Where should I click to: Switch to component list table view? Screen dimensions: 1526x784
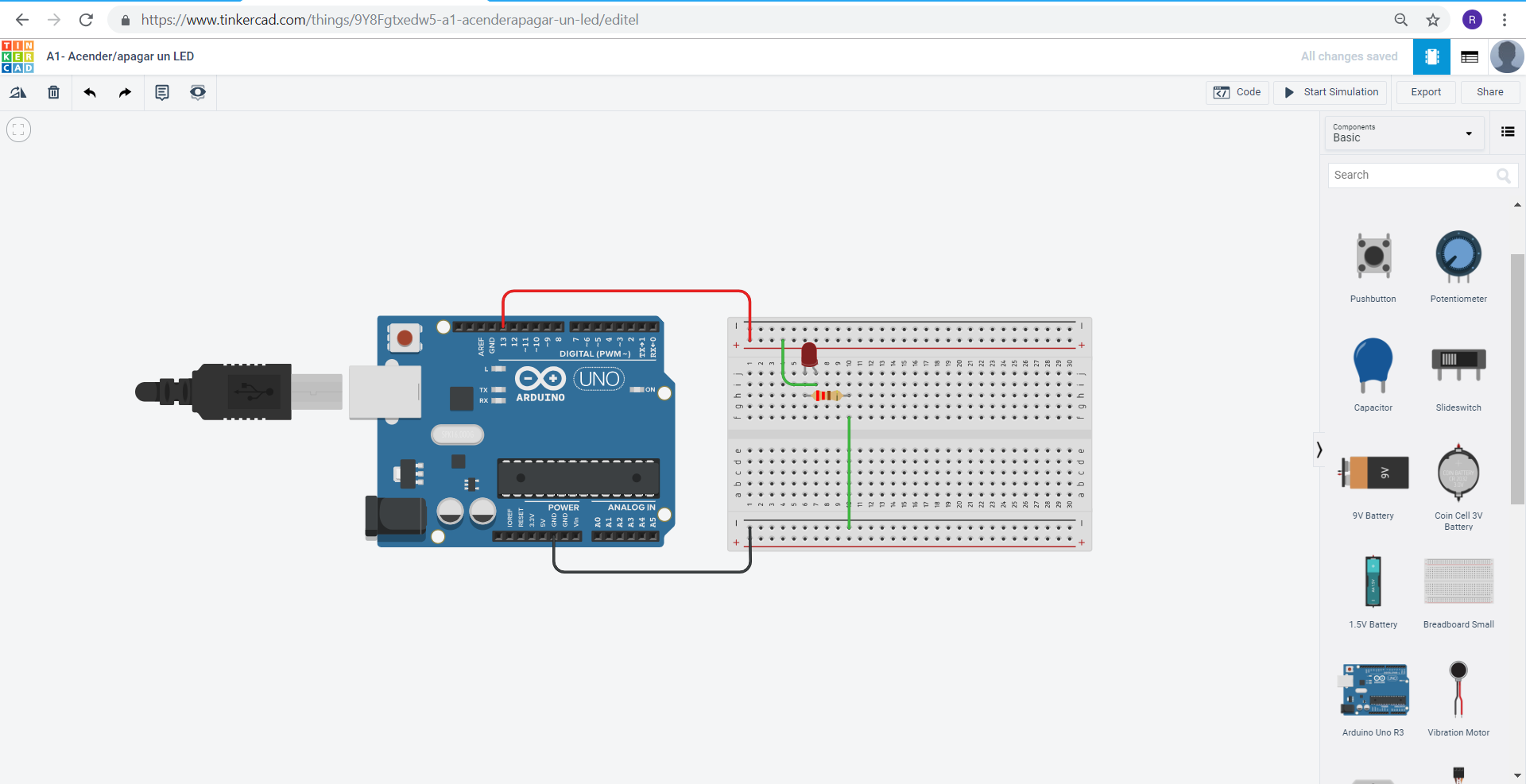[1470, 56]
